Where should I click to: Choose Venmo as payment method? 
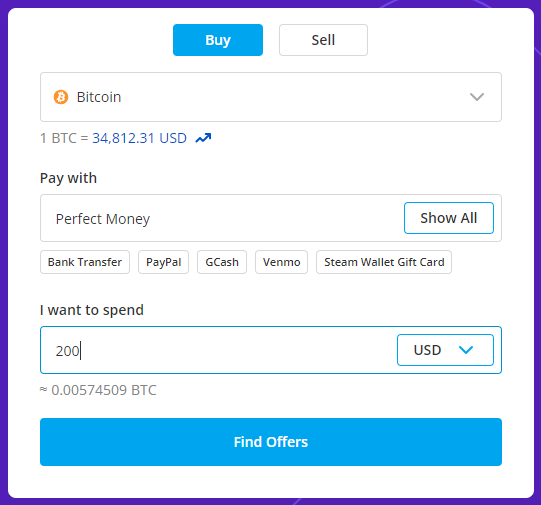[282, 262]
